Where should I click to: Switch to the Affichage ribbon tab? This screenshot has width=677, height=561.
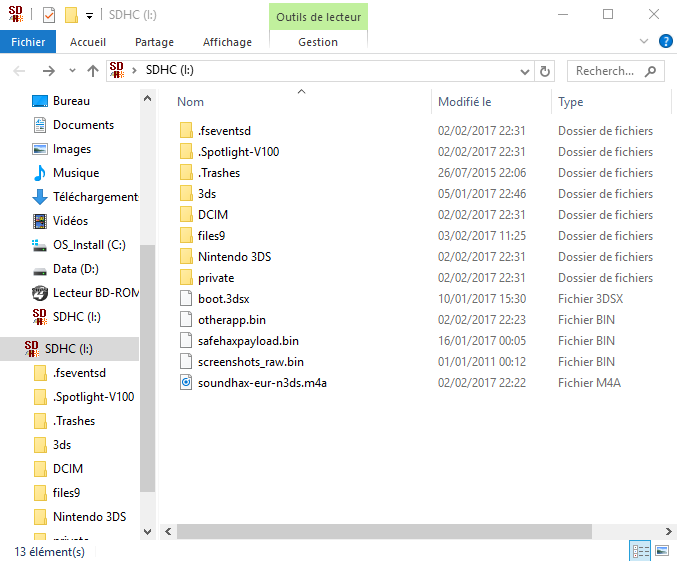[227, 42]
